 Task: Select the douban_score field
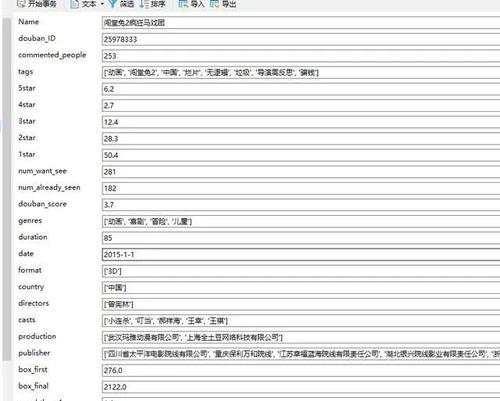click(301, 205)
